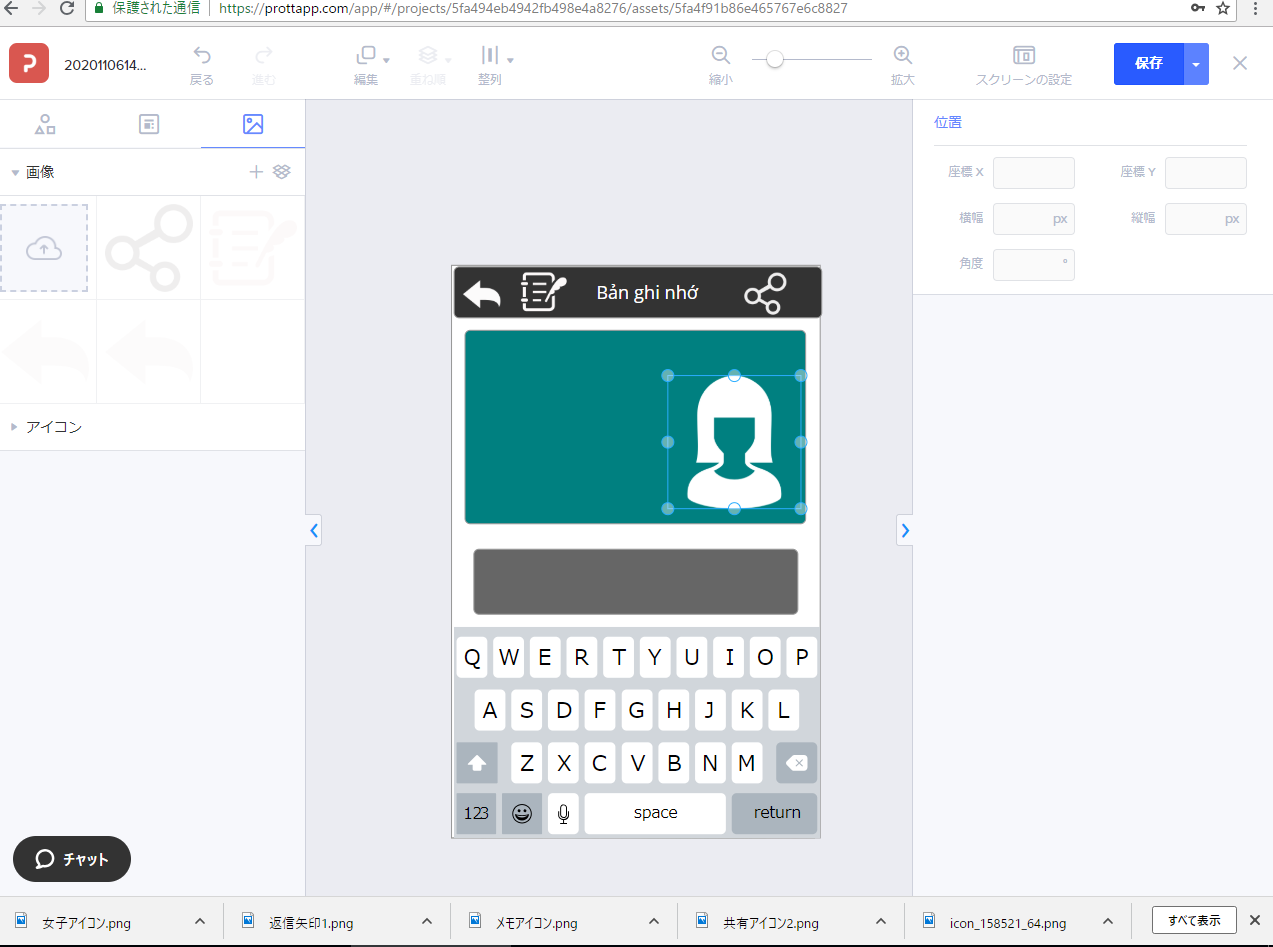Select the memo icon image thumbnail

pos(253,248)
